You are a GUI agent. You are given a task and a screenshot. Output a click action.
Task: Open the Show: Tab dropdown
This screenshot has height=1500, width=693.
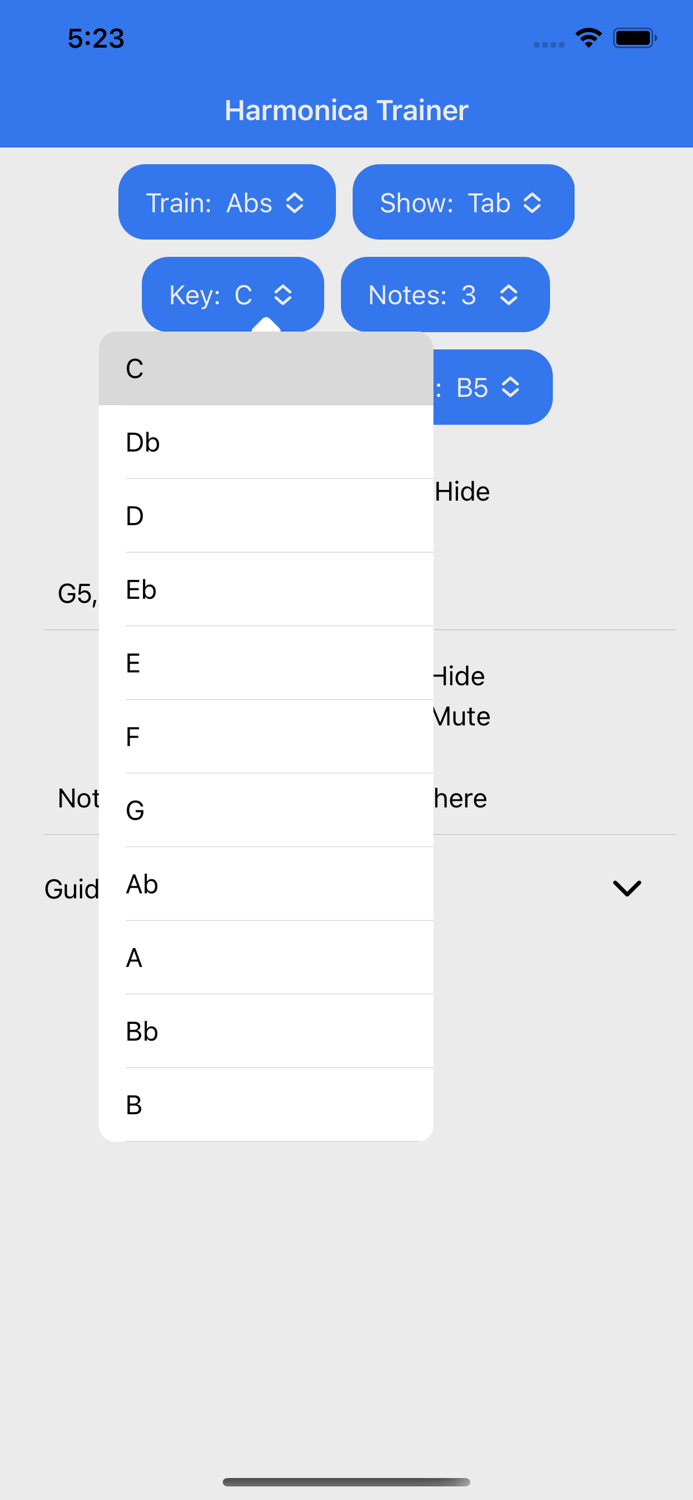tap(463, 203)
